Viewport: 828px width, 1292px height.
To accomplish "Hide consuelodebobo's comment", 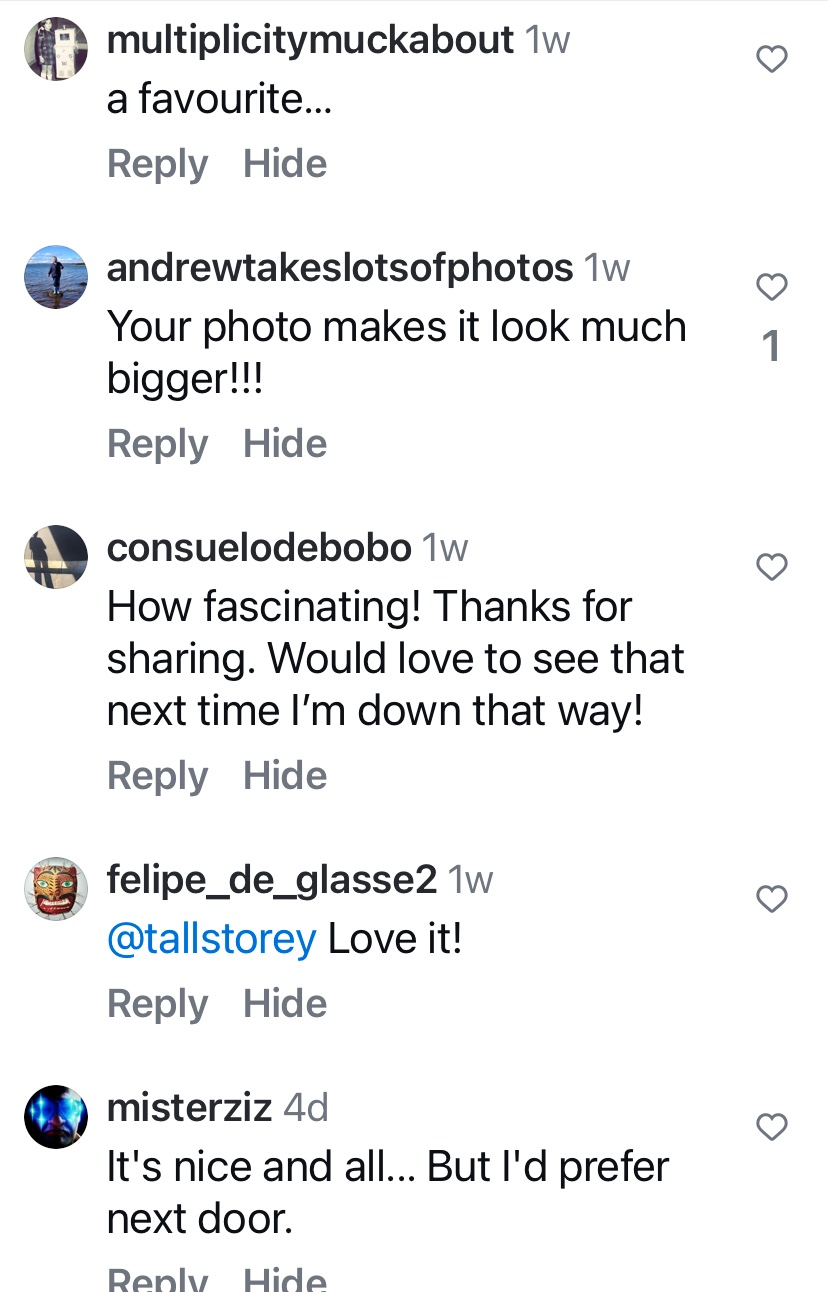I will (x=285, y=776).
